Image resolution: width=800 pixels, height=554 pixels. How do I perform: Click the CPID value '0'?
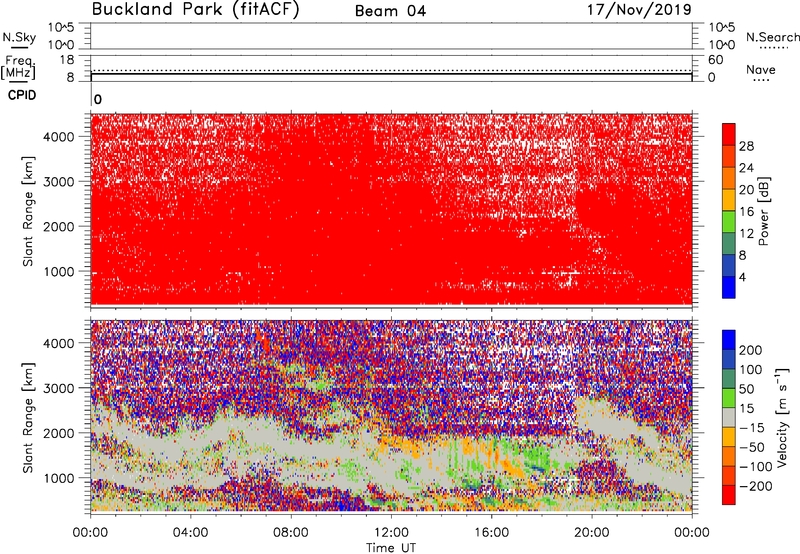[98, 99]
